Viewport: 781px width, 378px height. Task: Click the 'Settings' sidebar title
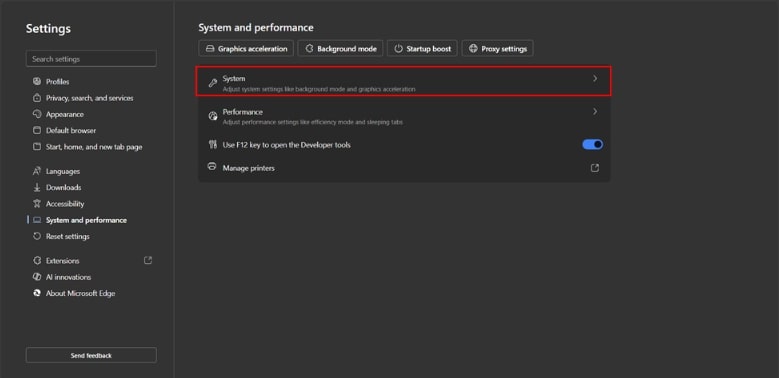tap(48, 28)
